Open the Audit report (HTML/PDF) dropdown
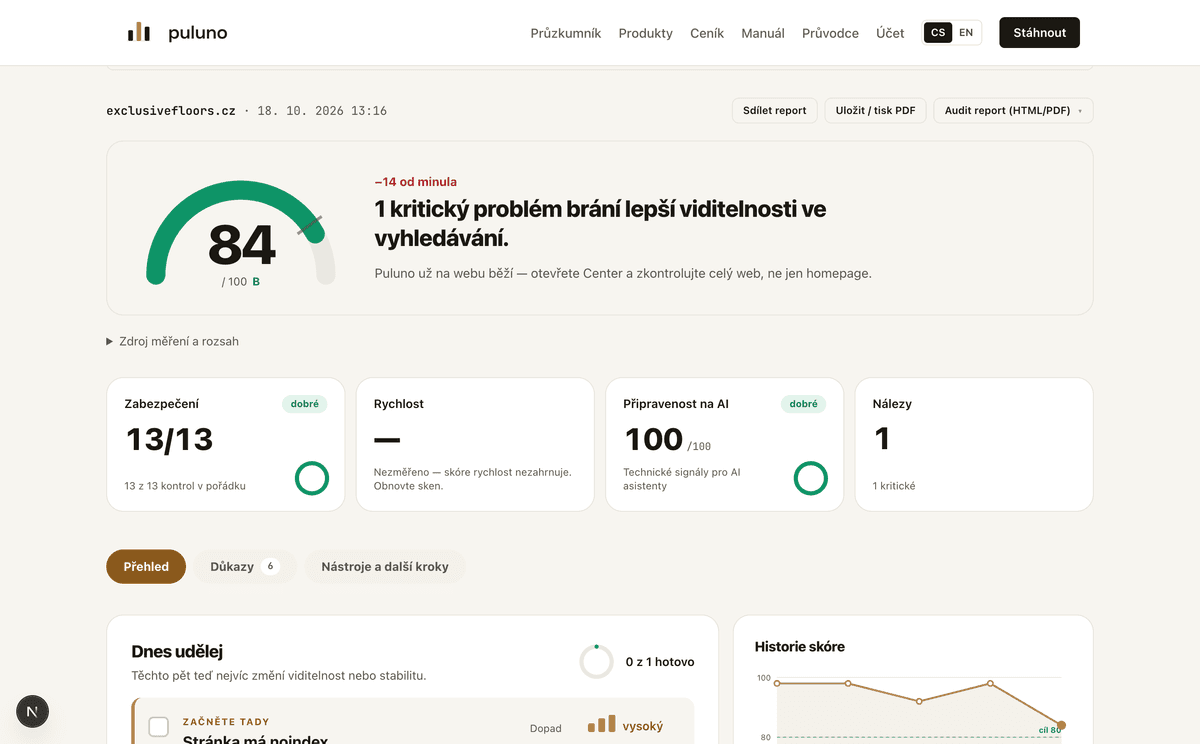 tap(1013, 110)
